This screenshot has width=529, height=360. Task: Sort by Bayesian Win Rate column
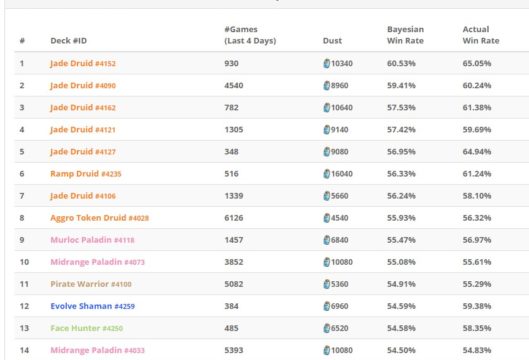[405, 35]
